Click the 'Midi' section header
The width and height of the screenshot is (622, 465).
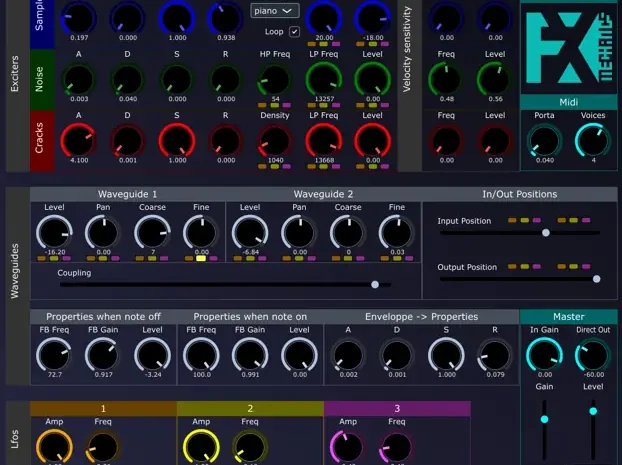[568, 102]
